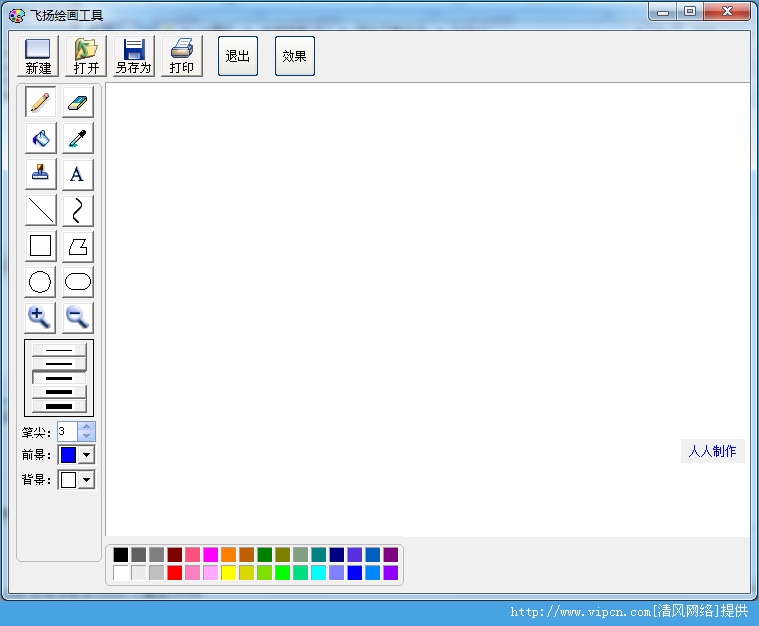The image size is (759, 626).
Task: Select the Eraser tool
Action: pos(77,102)
